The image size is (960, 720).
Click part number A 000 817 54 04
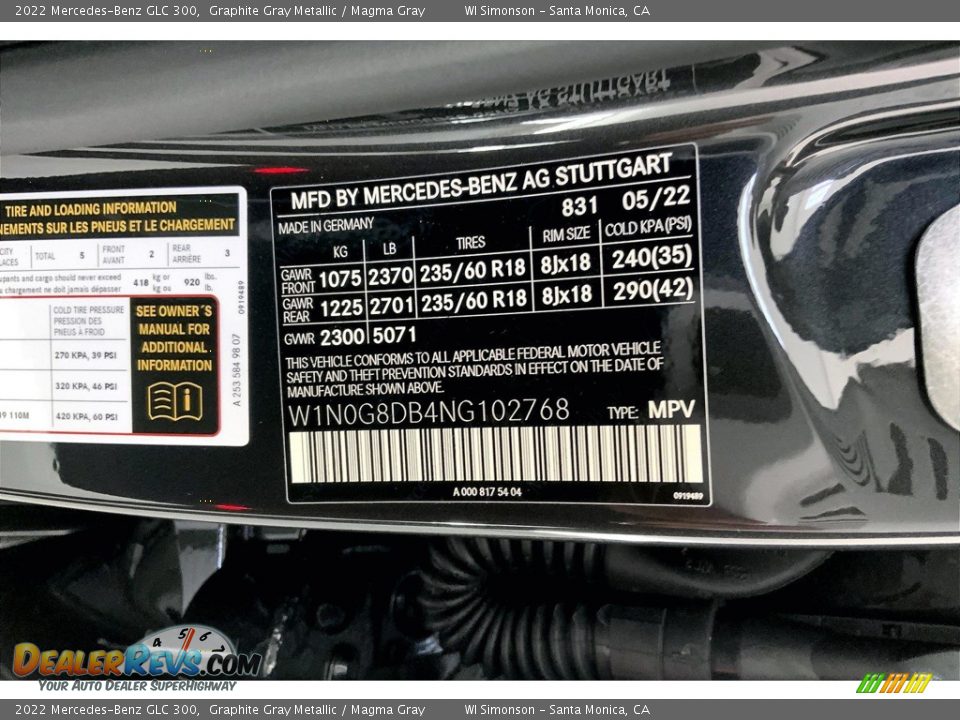(487, 492)
